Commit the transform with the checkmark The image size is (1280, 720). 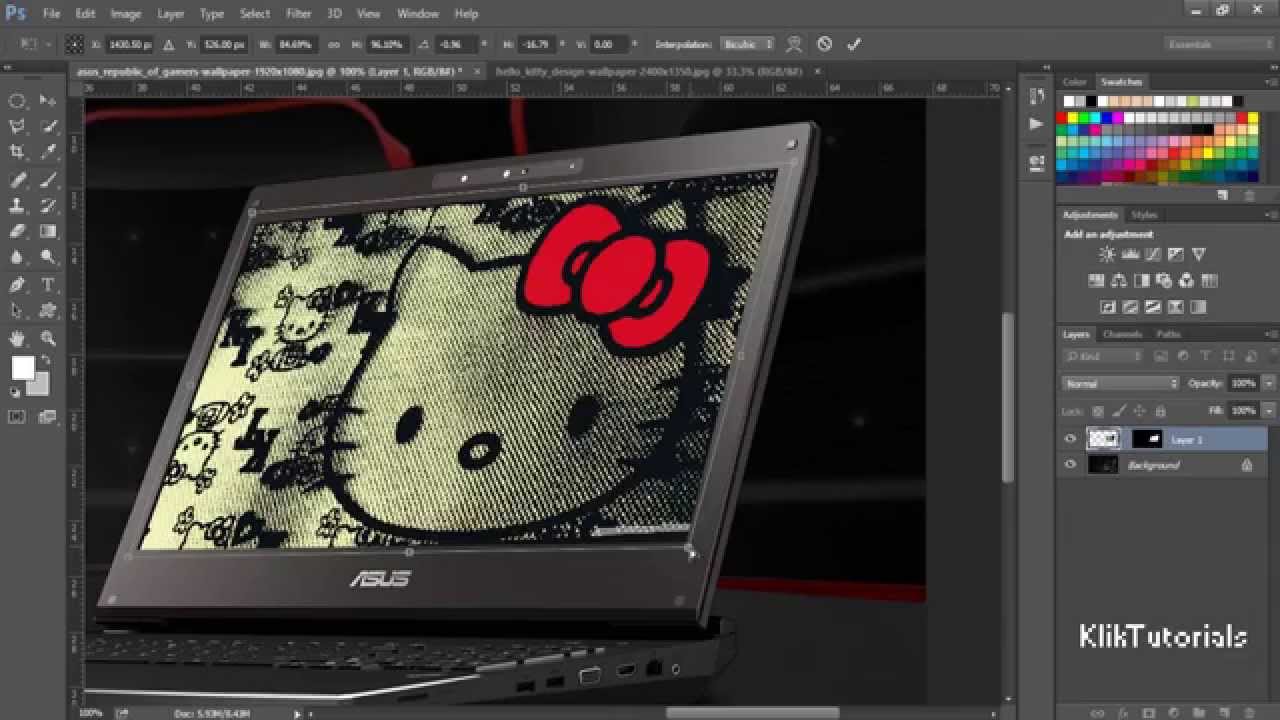(x=853, y=44)
